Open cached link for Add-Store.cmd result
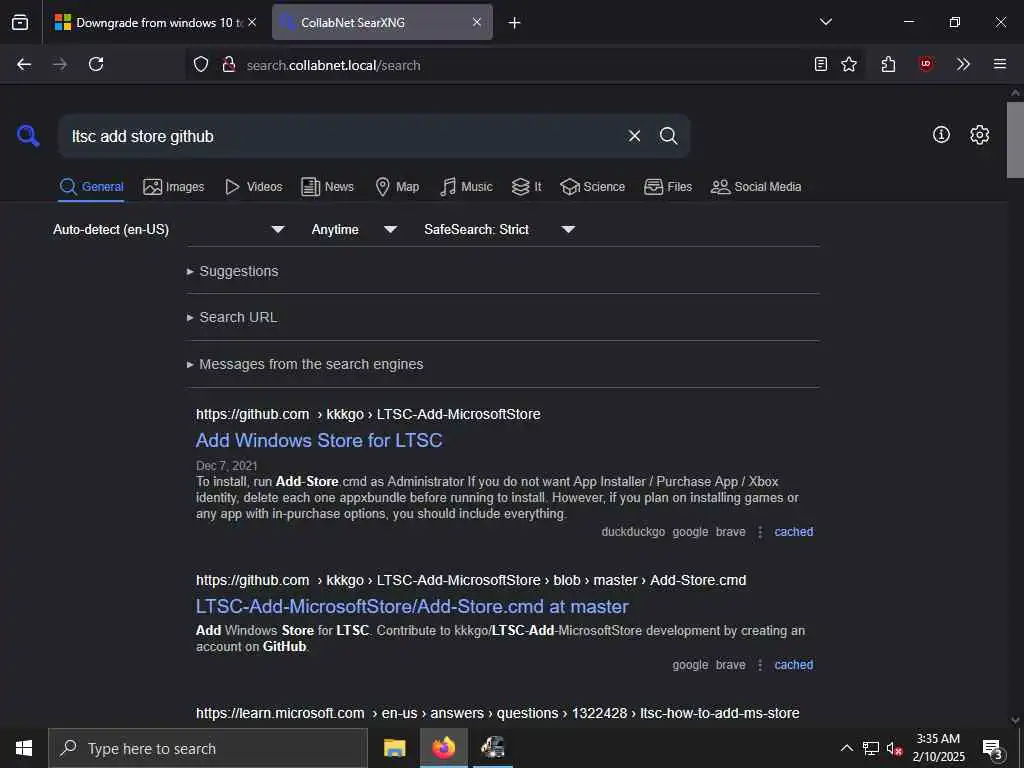 tap(793, 665)
